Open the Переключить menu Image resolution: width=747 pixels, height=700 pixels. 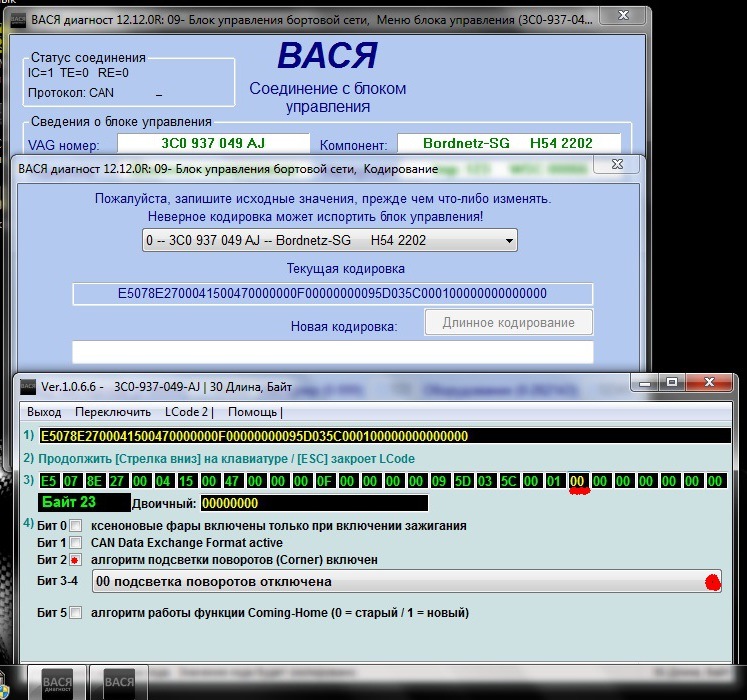click(x=113, y=412)
